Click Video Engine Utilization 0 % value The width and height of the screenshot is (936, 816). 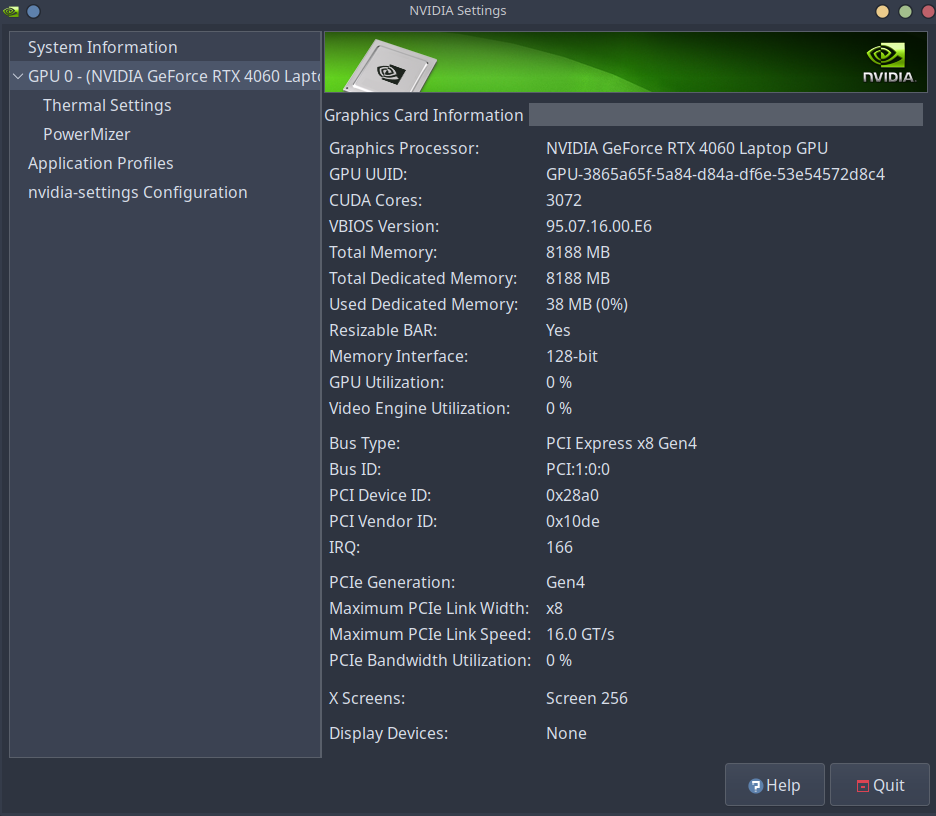click(559, 408)
